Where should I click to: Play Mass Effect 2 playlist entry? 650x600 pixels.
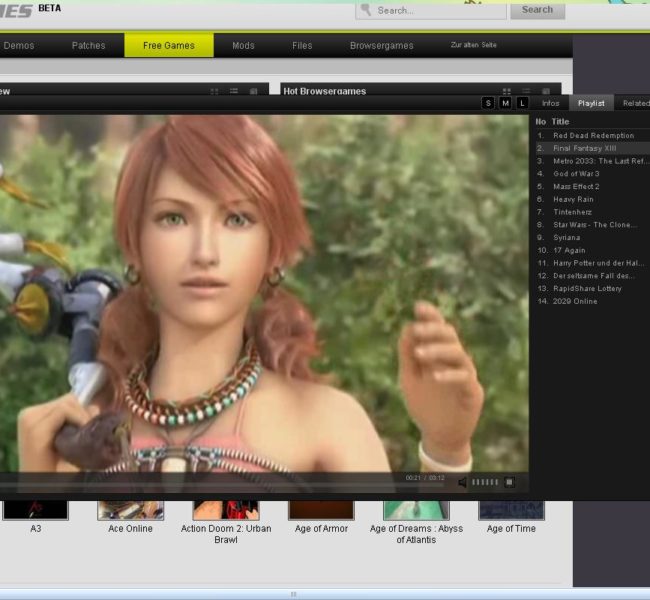(x=593, y=187)
